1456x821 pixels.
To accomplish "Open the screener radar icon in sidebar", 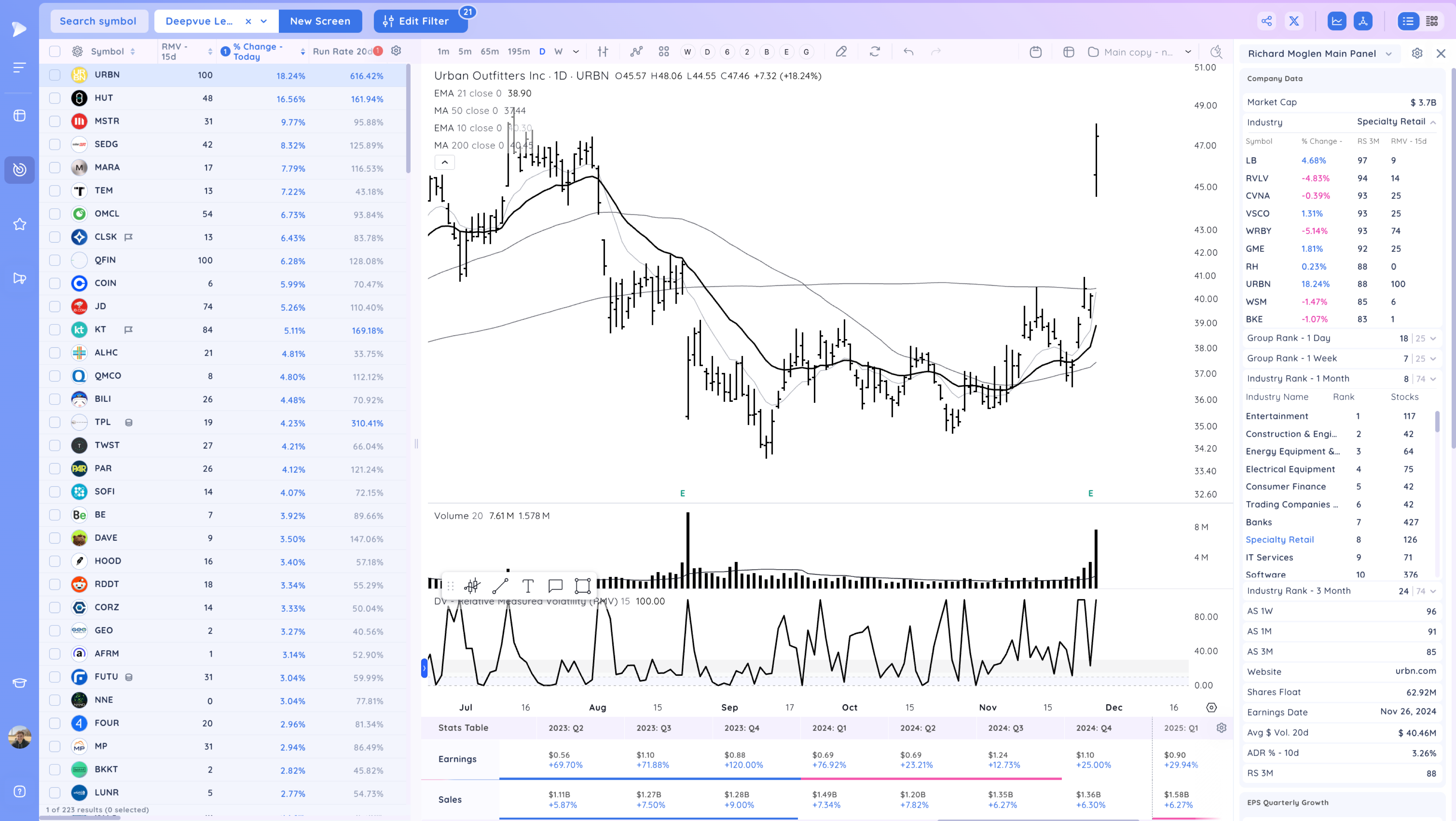I will [20, 170].
